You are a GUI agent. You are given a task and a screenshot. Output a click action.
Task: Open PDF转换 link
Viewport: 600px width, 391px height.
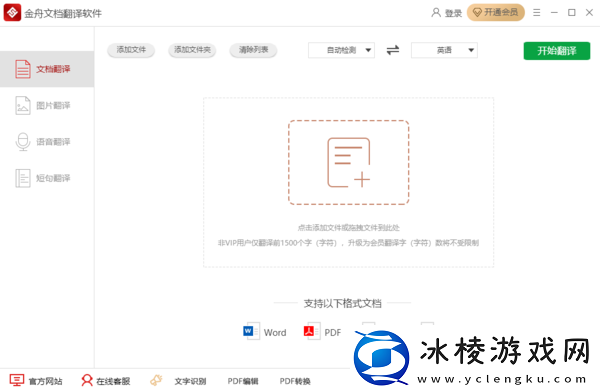pyautogui.click(x=295, y=381)
